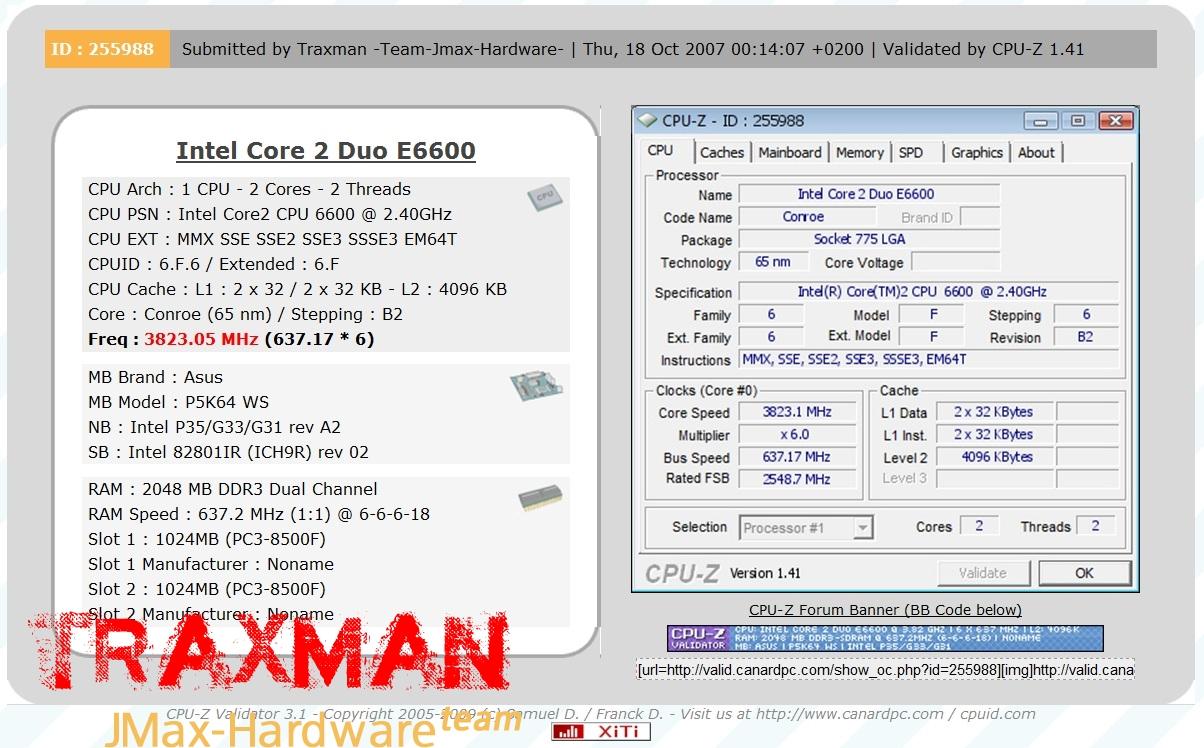Click the MB Model : P5K64 WS line
The width and height of the screenshot is (1204, 748).
(x=180, y=402)
